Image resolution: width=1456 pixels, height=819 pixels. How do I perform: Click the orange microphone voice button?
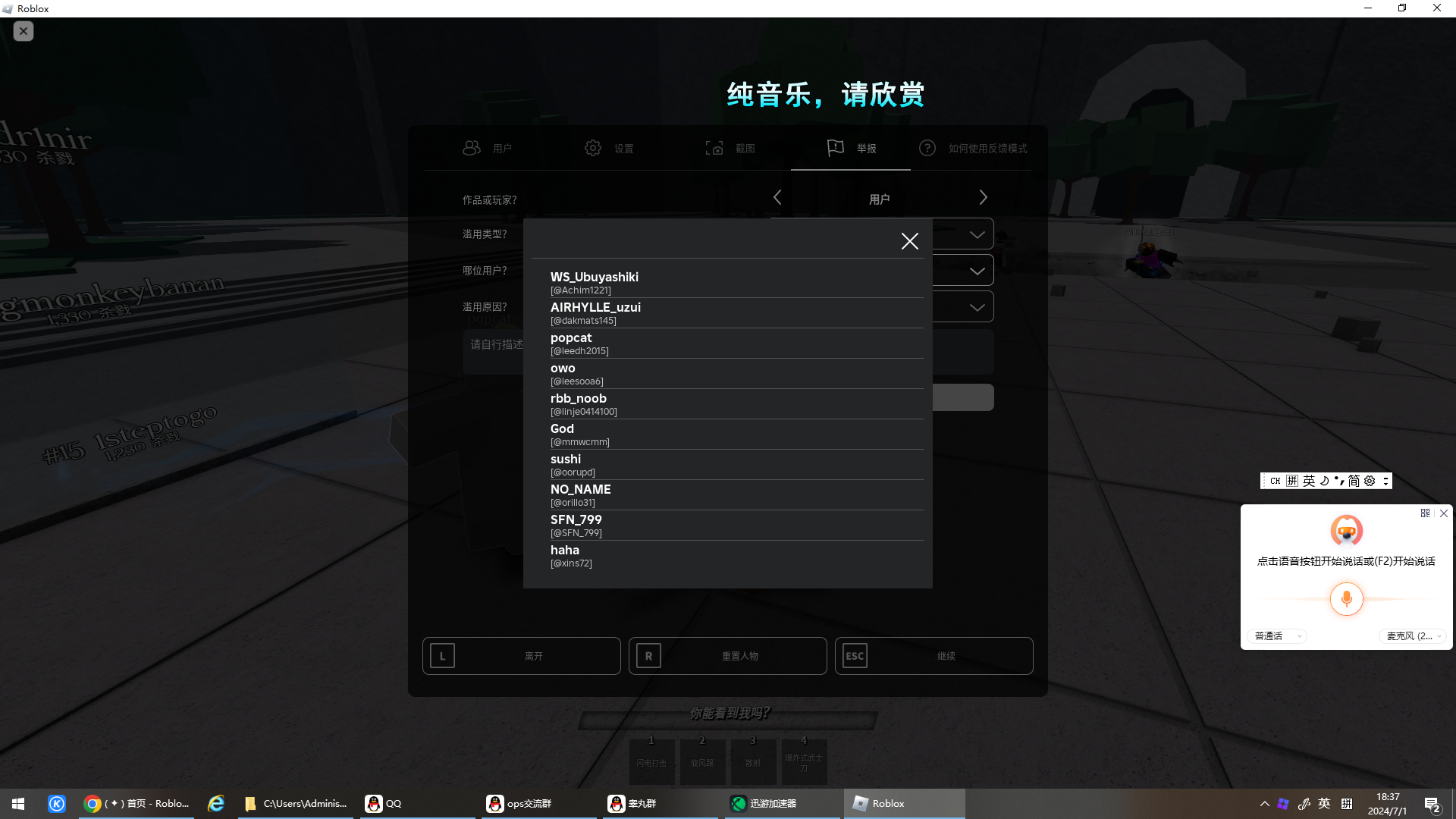coord(1347,599)
